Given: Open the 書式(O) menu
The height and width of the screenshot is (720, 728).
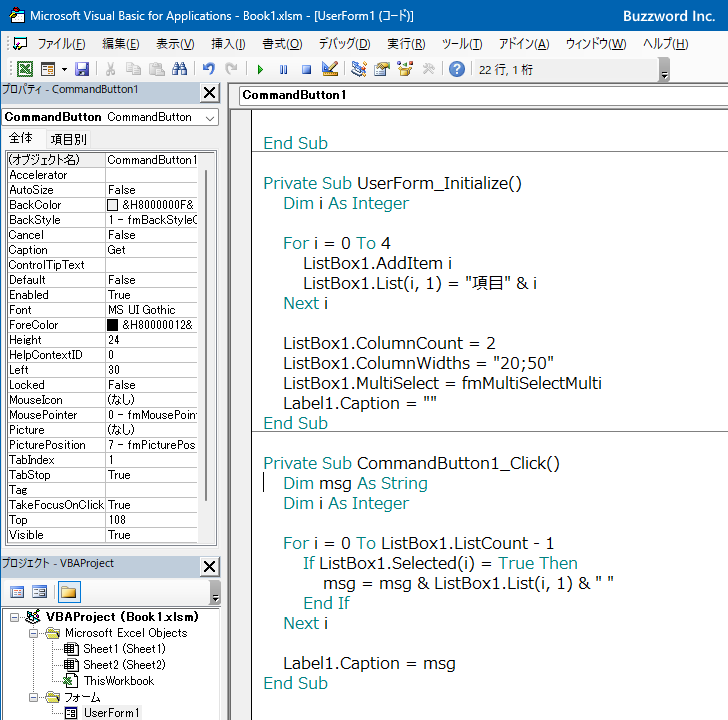Looking at the screenshot, I should coord(282,44).
